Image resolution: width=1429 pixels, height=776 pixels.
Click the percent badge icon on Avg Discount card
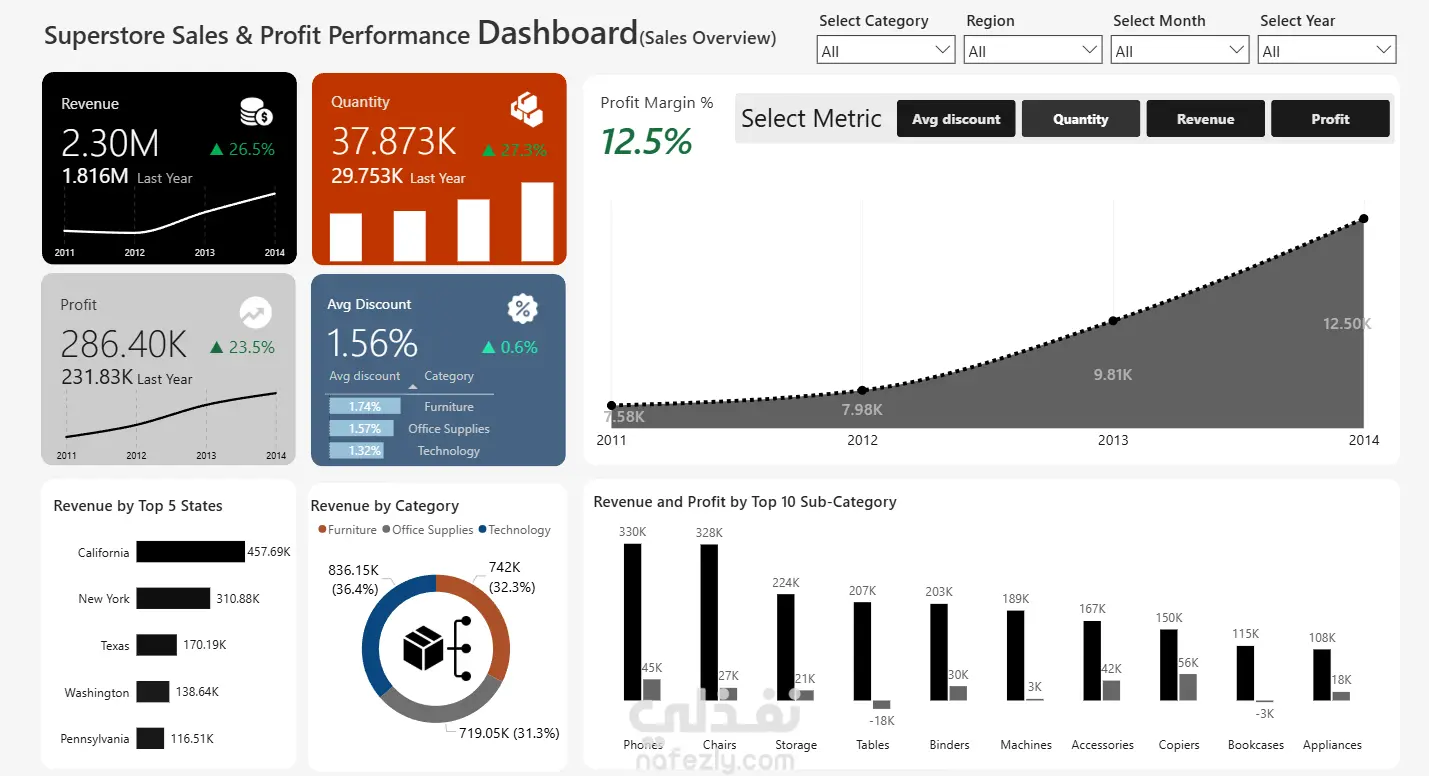pyautogui.click(x=523, y=309)
